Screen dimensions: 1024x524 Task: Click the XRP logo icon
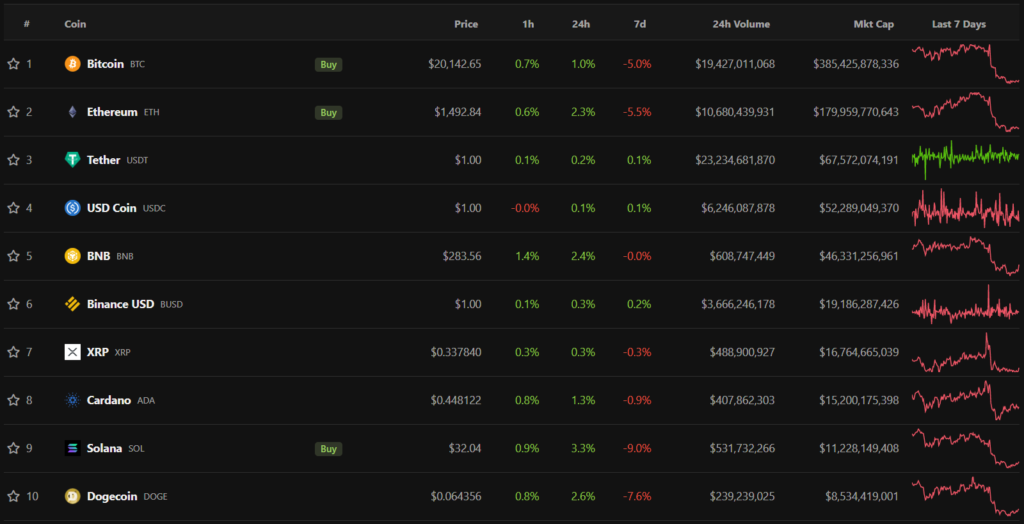pos(72,352)
